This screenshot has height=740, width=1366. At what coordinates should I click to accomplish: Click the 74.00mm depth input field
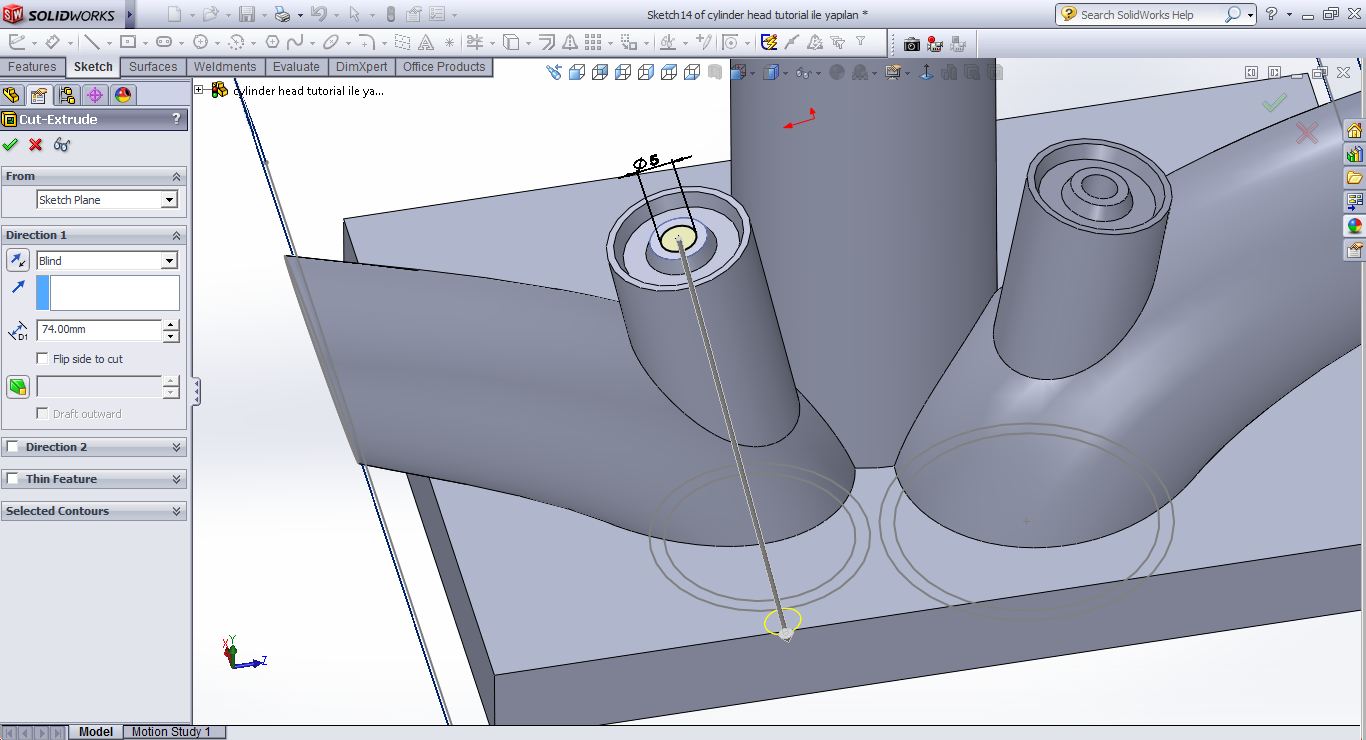pyautogui.click(x=98, y=329)
